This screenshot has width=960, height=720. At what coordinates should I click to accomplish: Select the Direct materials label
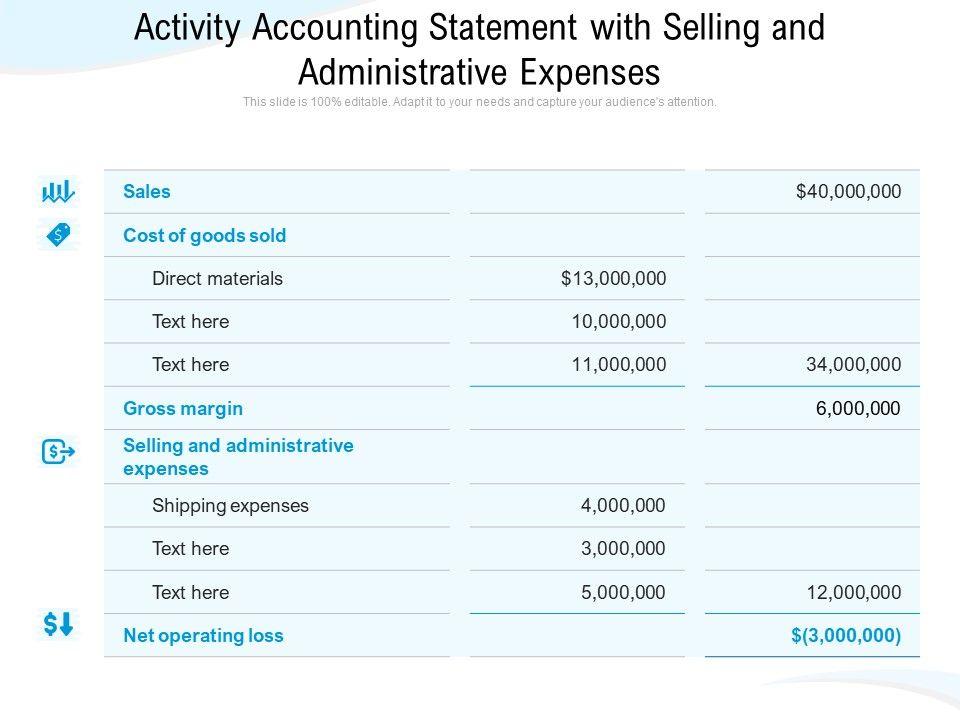[x=217, y=278]
